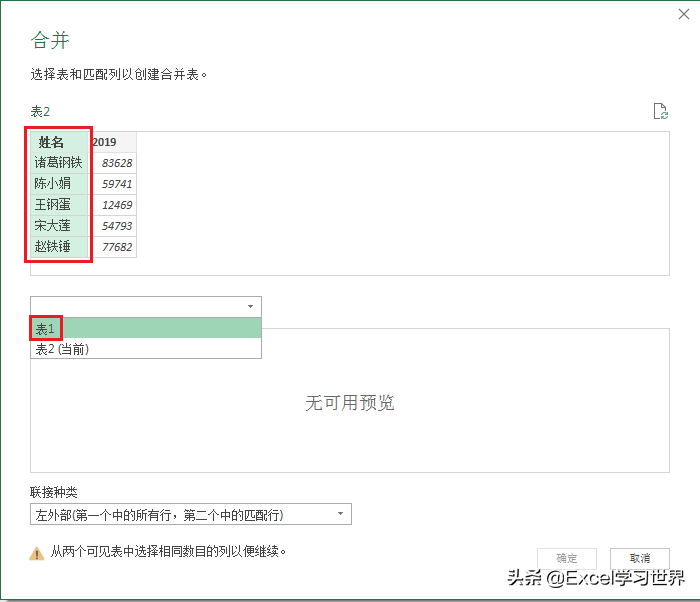Click the 无可用预览 preview area

click(350, 403)
